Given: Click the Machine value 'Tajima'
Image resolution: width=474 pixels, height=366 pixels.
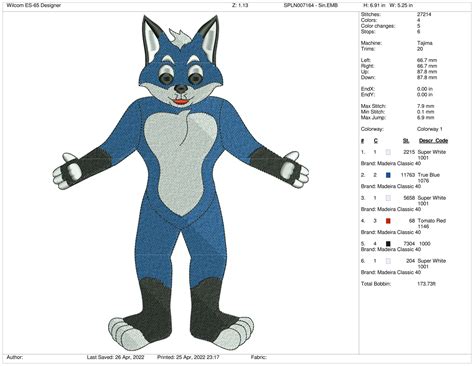Looking at the screenshot, I should tap(425, 43).
